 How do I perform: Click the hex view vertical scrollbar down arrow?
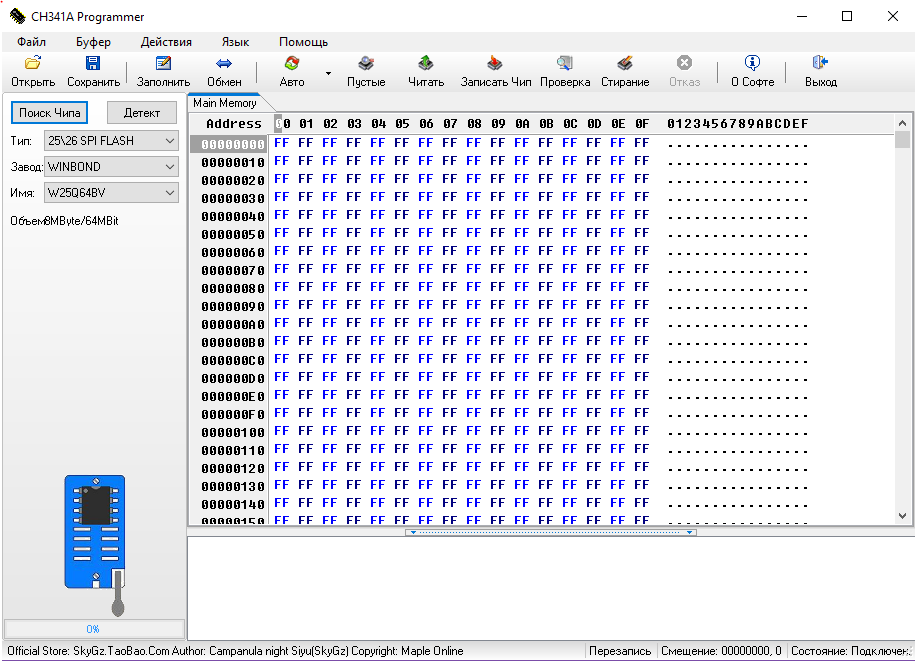click(902, 515)
